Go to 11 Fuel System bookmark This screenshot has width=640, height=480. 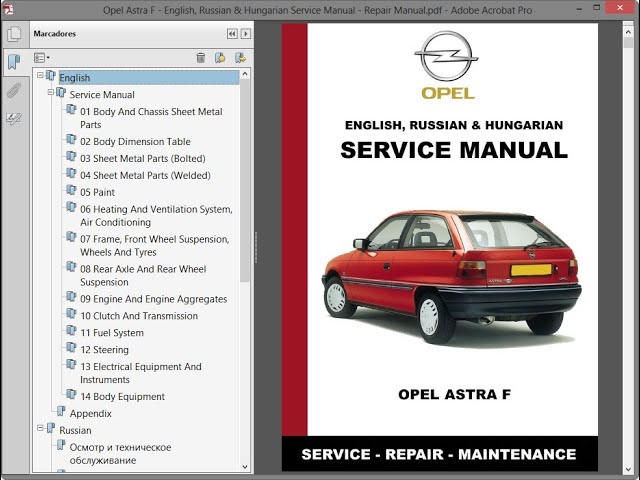click(x=112, y=333)
